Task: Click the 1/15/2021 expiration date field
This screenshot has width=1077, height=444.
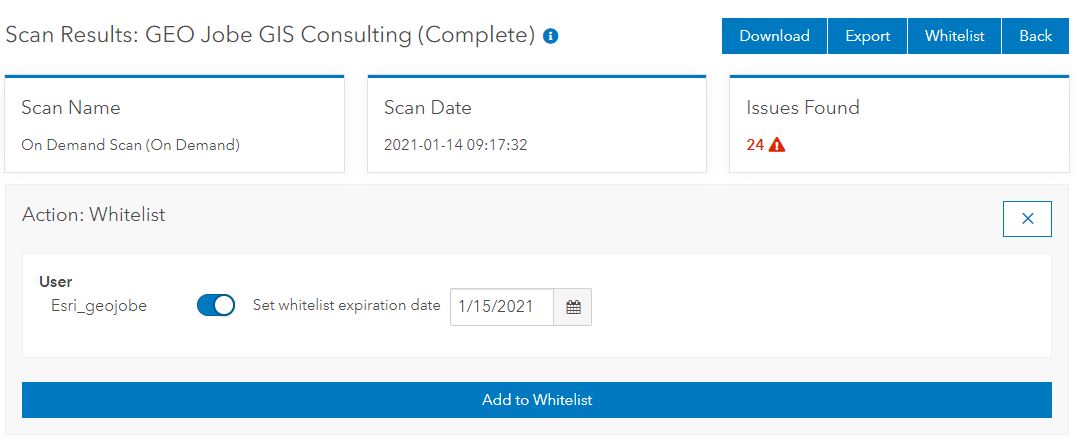Action: coord(502,307)
